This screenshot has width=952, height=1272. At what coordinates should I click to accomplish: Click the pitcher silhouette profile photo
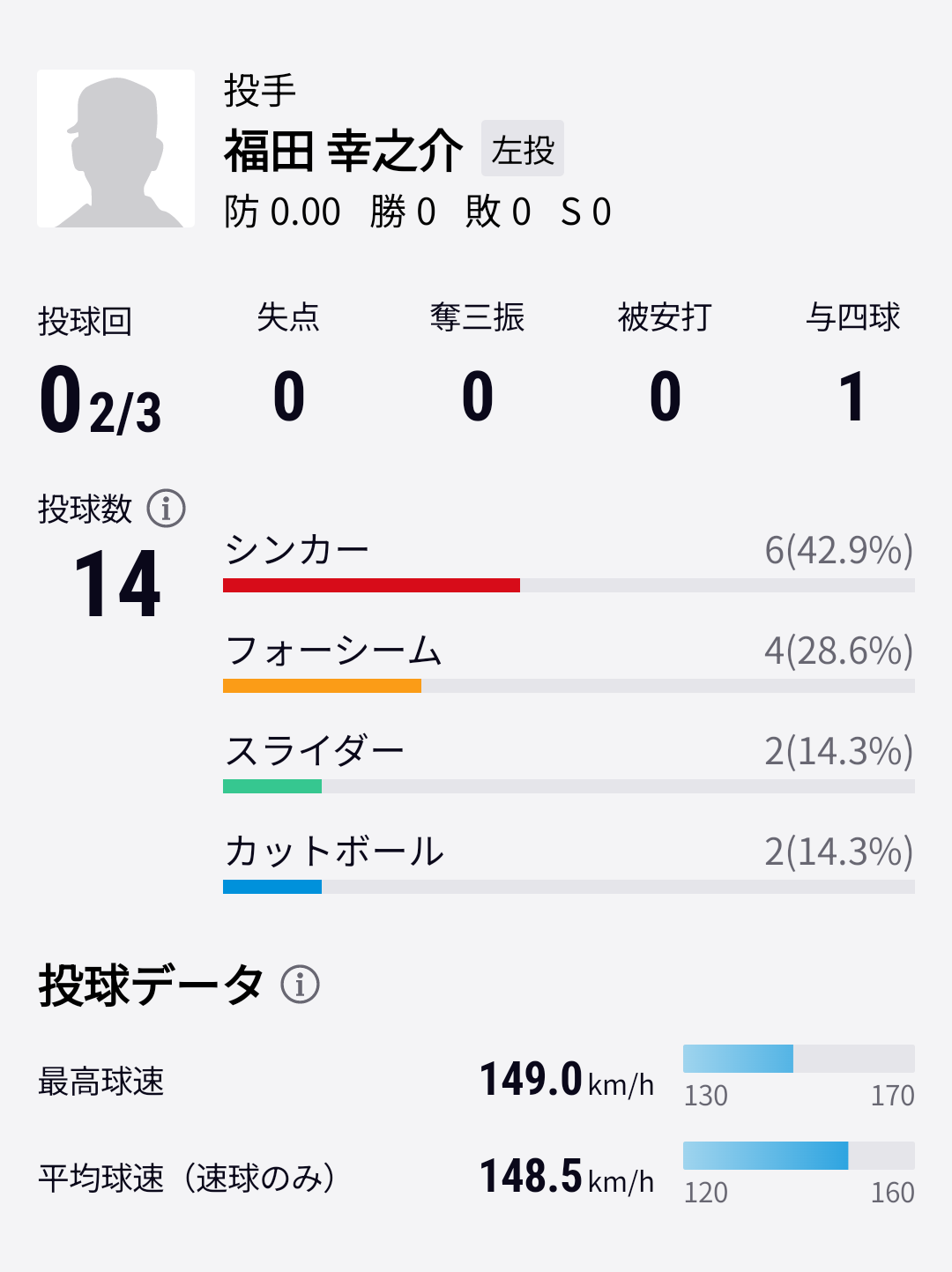pyautogui.click(x=115, y=149)
